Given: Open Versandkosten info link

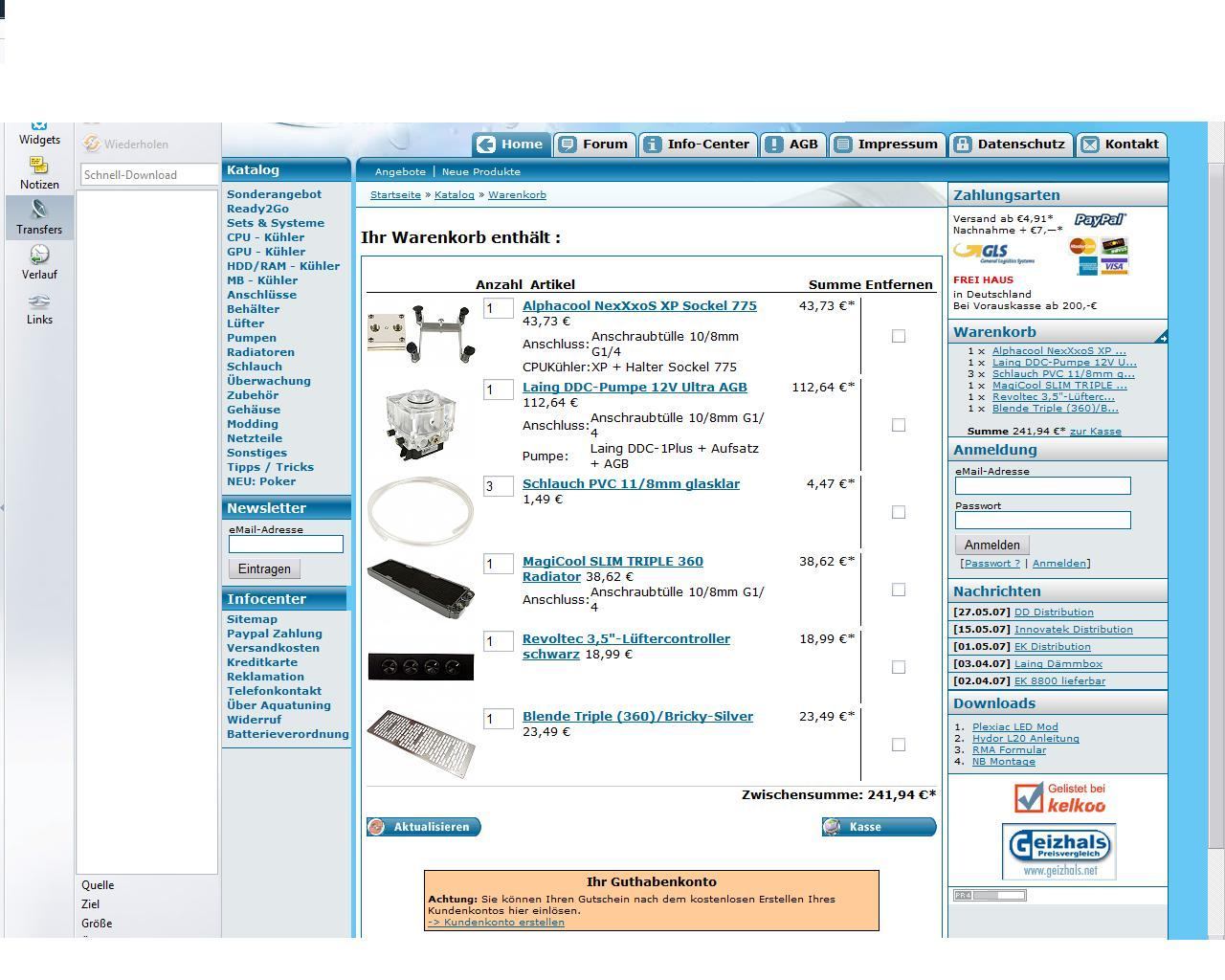Looking at the screenshot, I should tap(273, 648).
